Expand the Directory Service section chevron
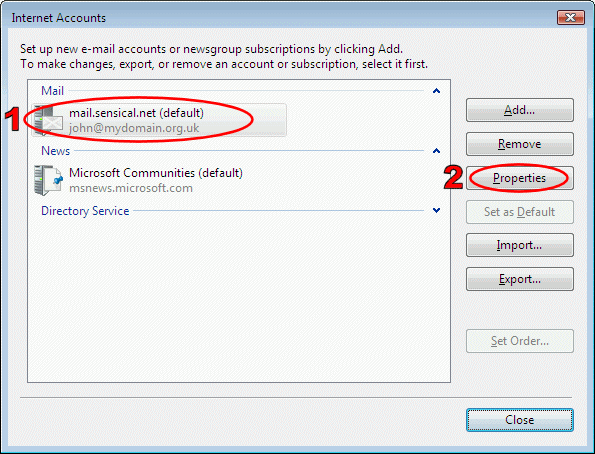This screenshot has width=595, height=454. pyautogui.click(x=436, y=210)
